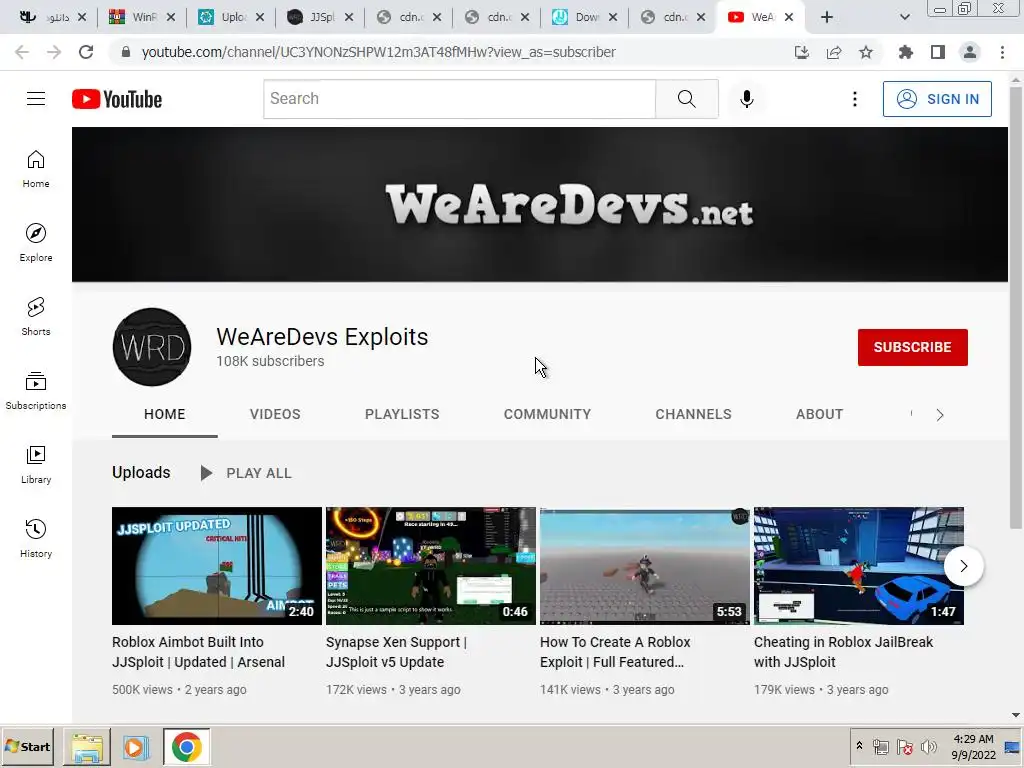Switch to the ABOUT tab
The image size is (1024, 768).
point(820,414)
